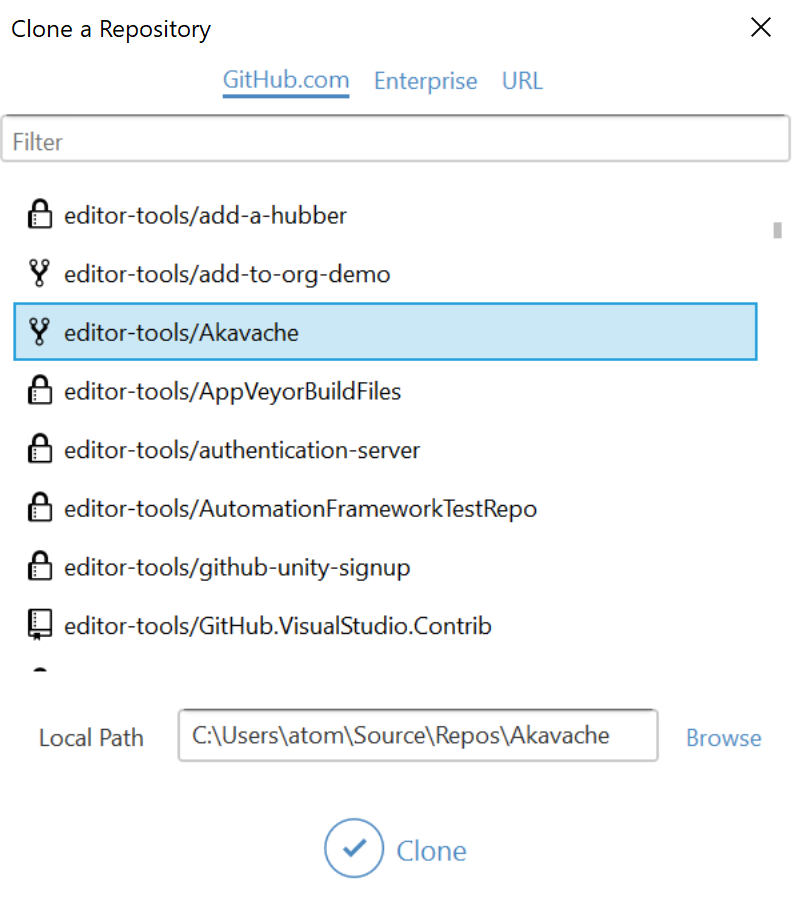
Task: Click lock icon beside editor-tools/add-a-hubber
Action: (x=39, y=214)
